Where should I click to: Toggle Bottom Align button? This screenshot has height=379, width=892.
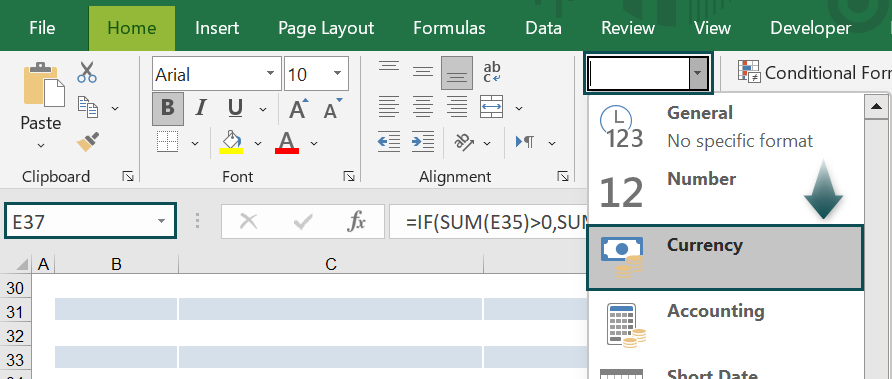457,73
